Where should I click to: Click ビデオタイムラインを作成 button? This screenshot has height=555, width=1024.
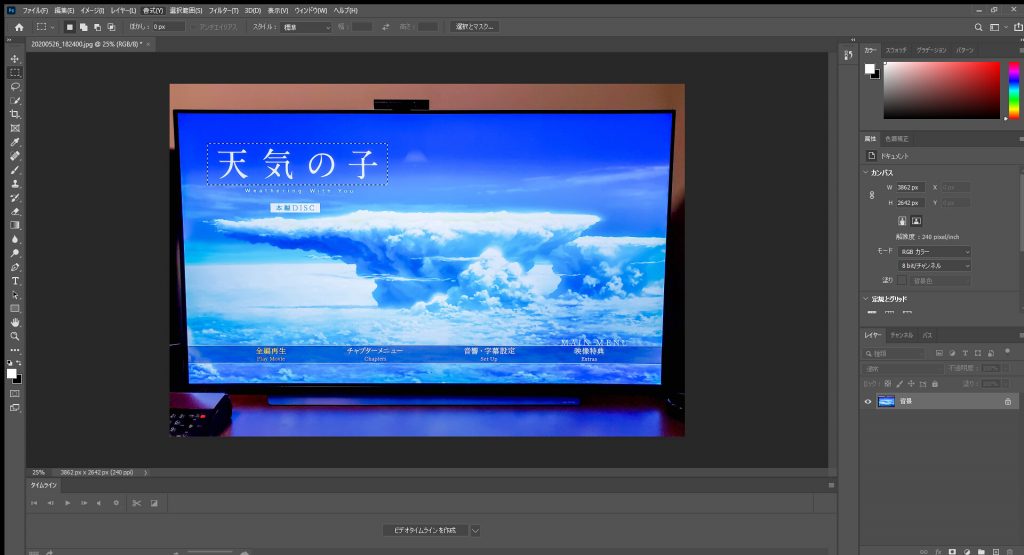point(424,530)
